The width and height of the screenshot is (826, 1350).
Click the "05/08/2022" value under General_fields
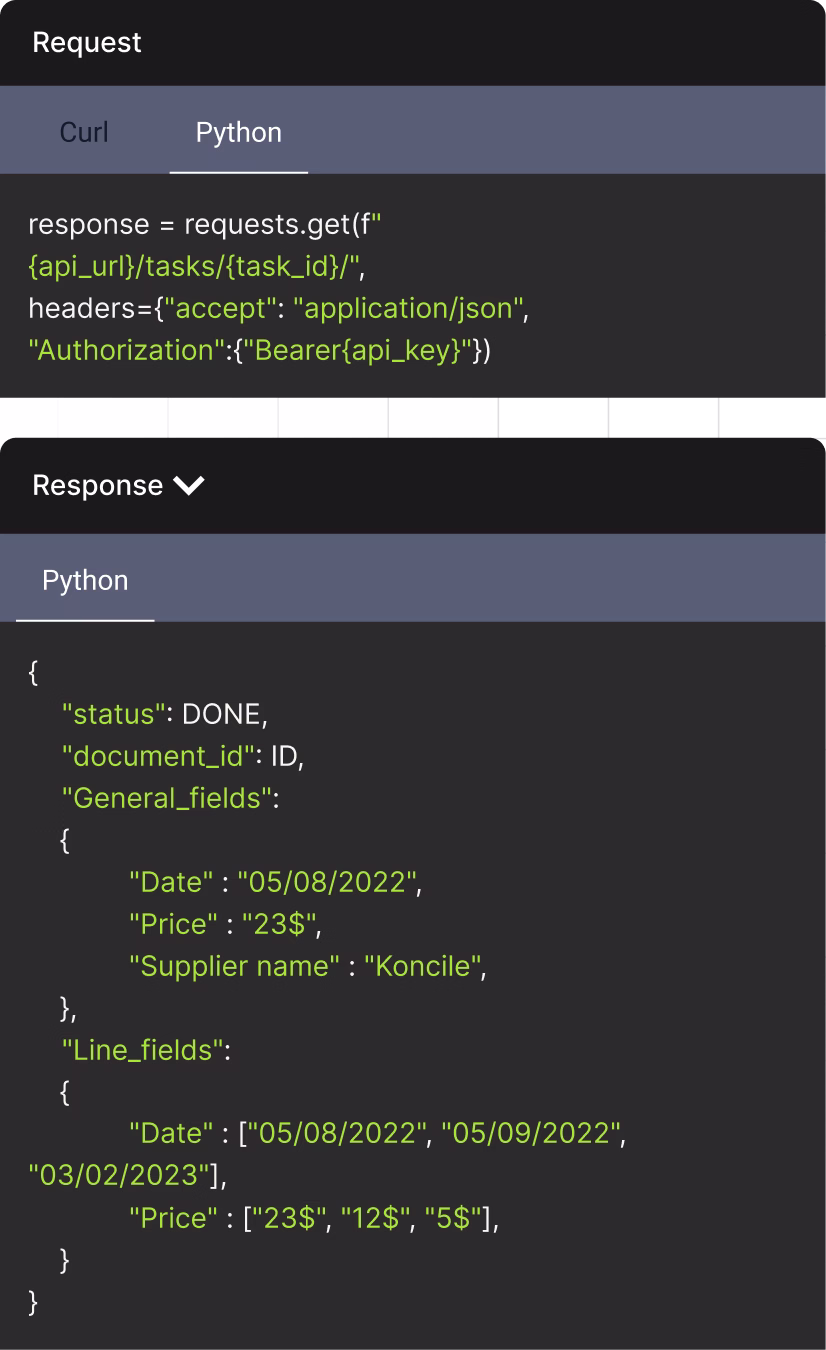tap(326, 882)
